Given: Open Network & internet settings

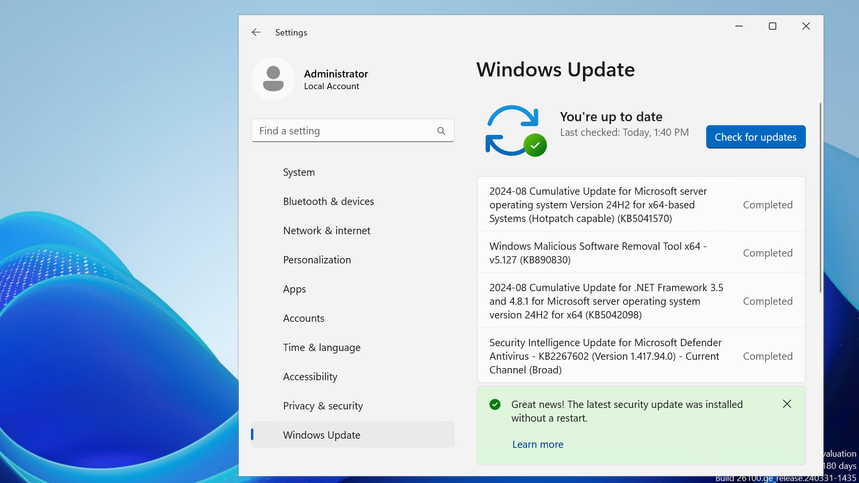Looking at the screenshot, I should point(353,231).
